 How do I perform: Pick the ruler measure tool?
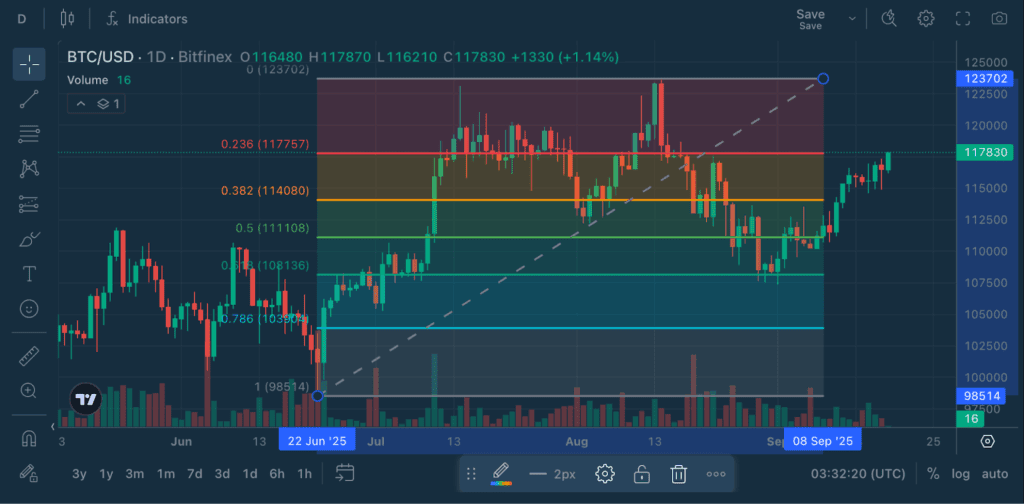click(29, 355)
